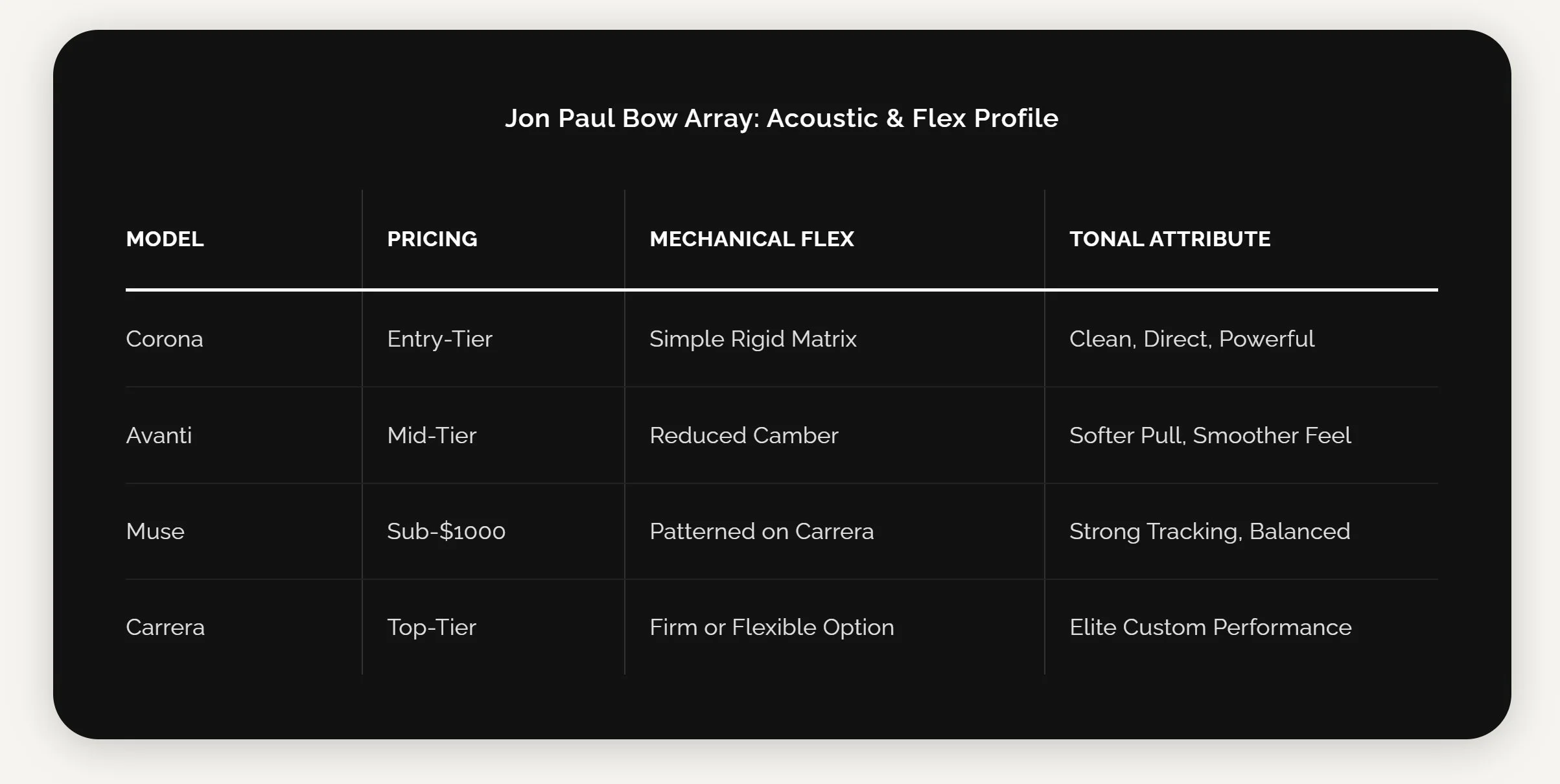The width and height of the screenshot is (1560, 784).
Task: Select the Avanti model cell
Action: (x=244, y=435)
